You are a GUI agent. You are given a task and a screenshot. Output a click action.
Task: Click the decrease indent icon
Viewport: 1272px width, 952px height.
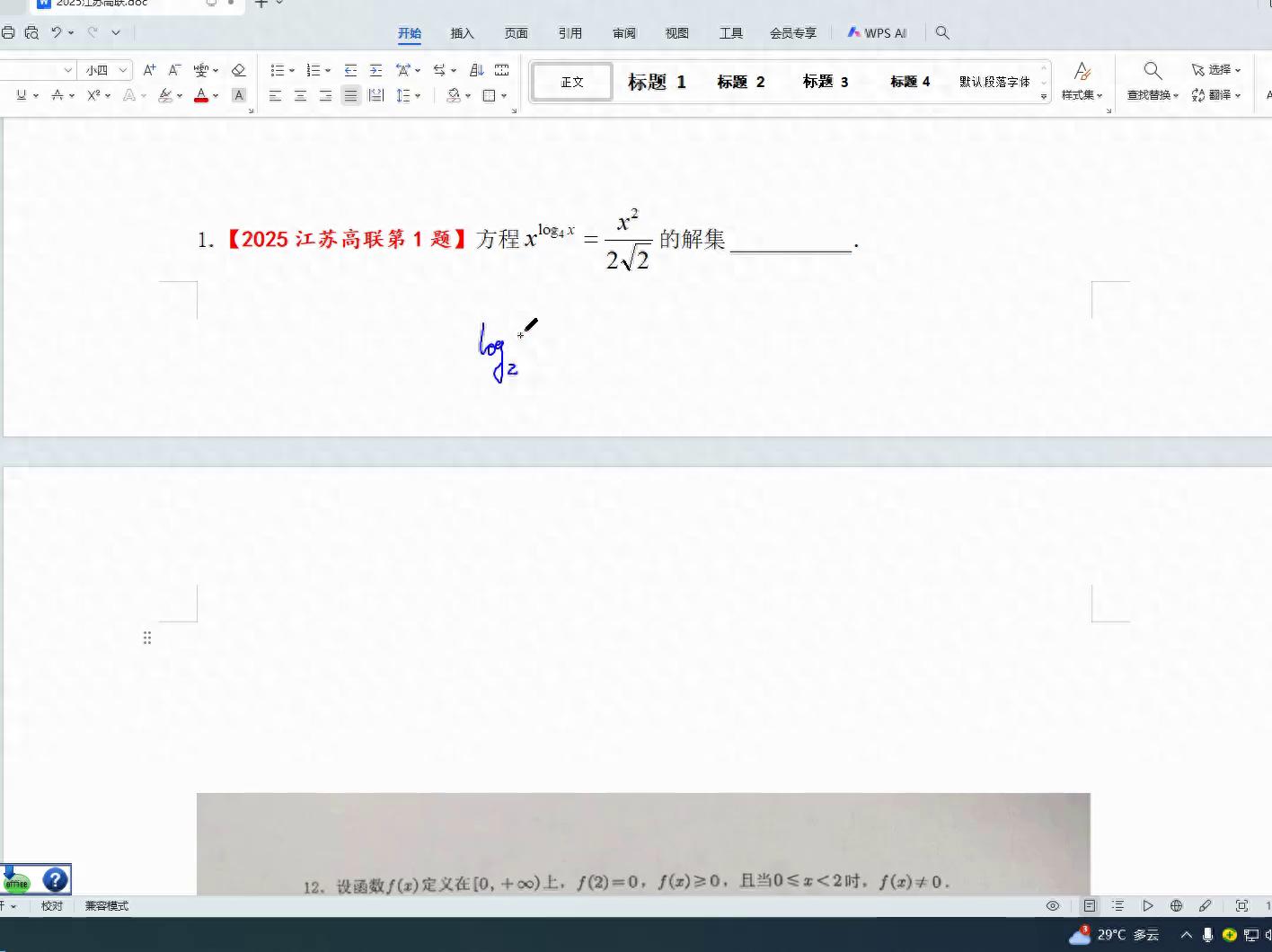(x=350, y=69)
